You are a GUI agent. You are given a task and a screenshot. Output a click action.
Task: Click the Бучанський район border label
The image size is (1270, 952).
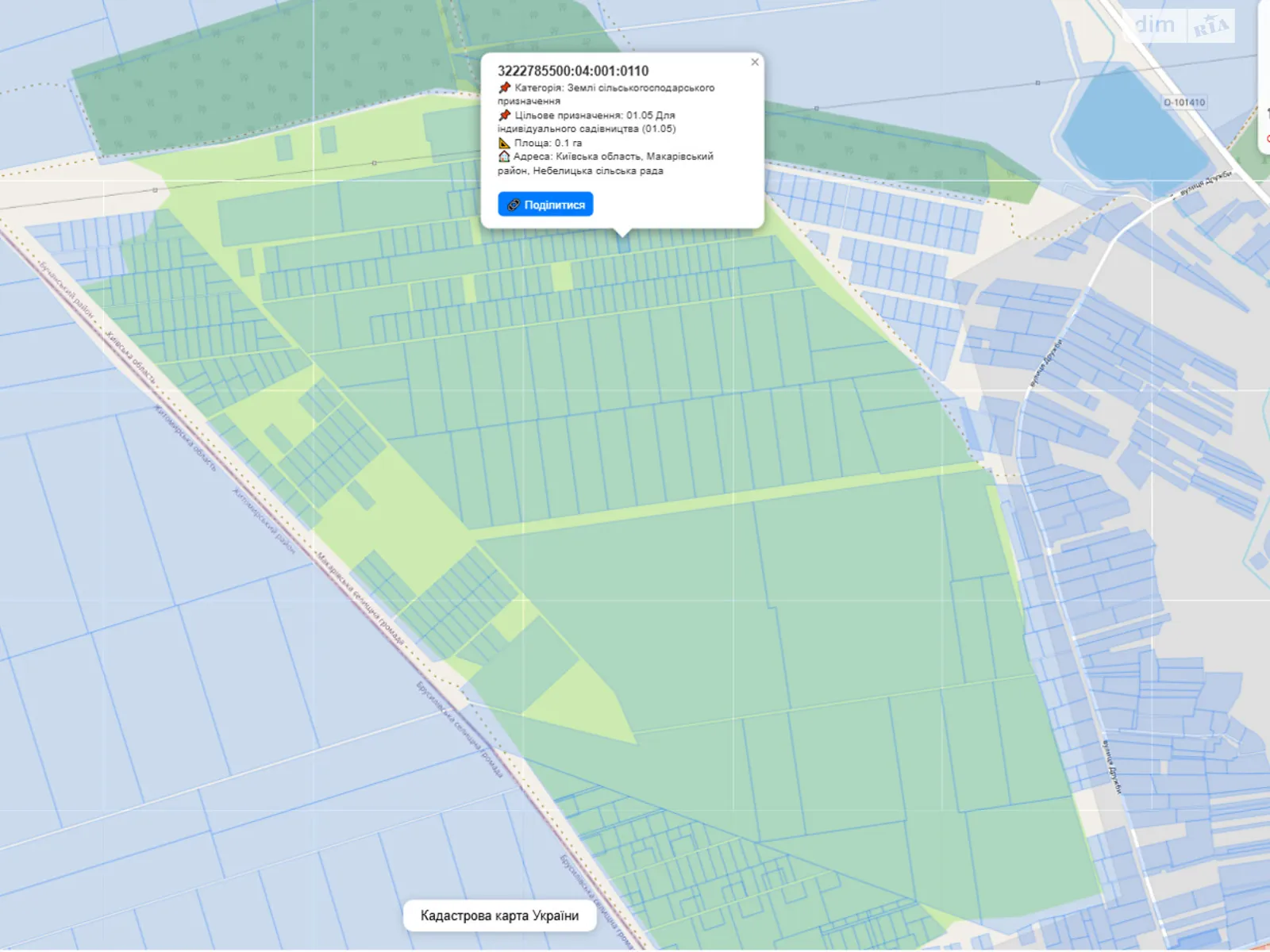click(67, 289)
